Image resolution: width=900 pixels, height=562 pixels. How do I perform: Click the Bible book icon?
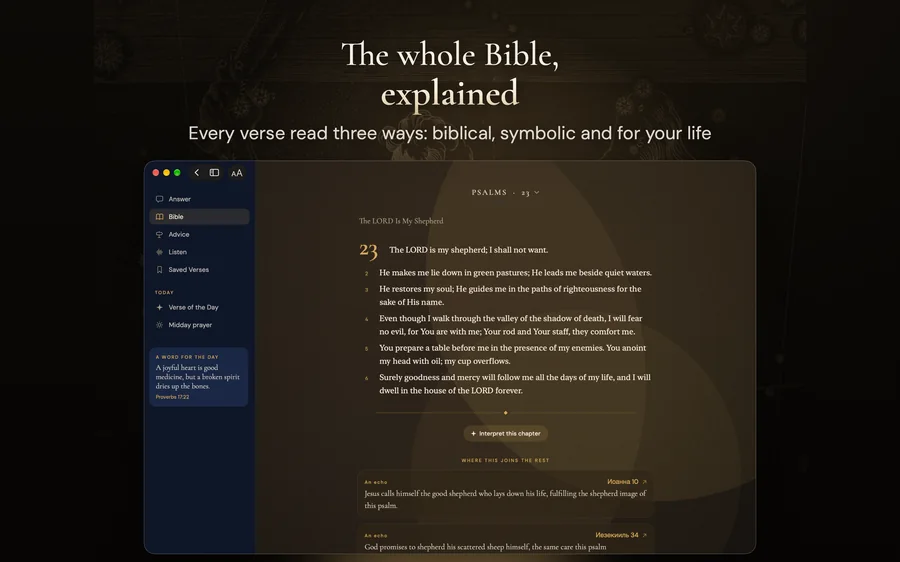click(x=160, y=217)
